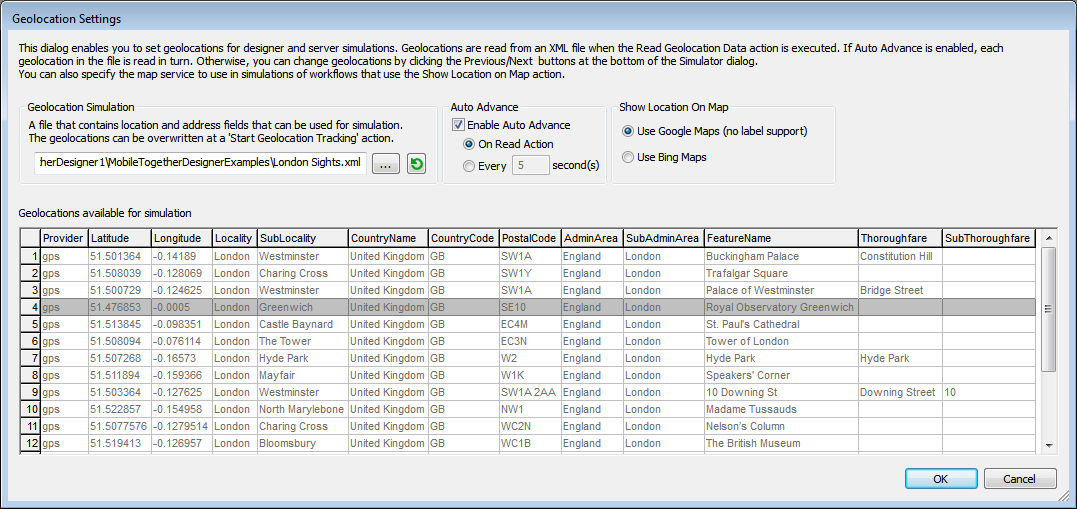Select row 9 header for 10 Downing St
The height and width of the screenshot is (509, 1077).
30,392
